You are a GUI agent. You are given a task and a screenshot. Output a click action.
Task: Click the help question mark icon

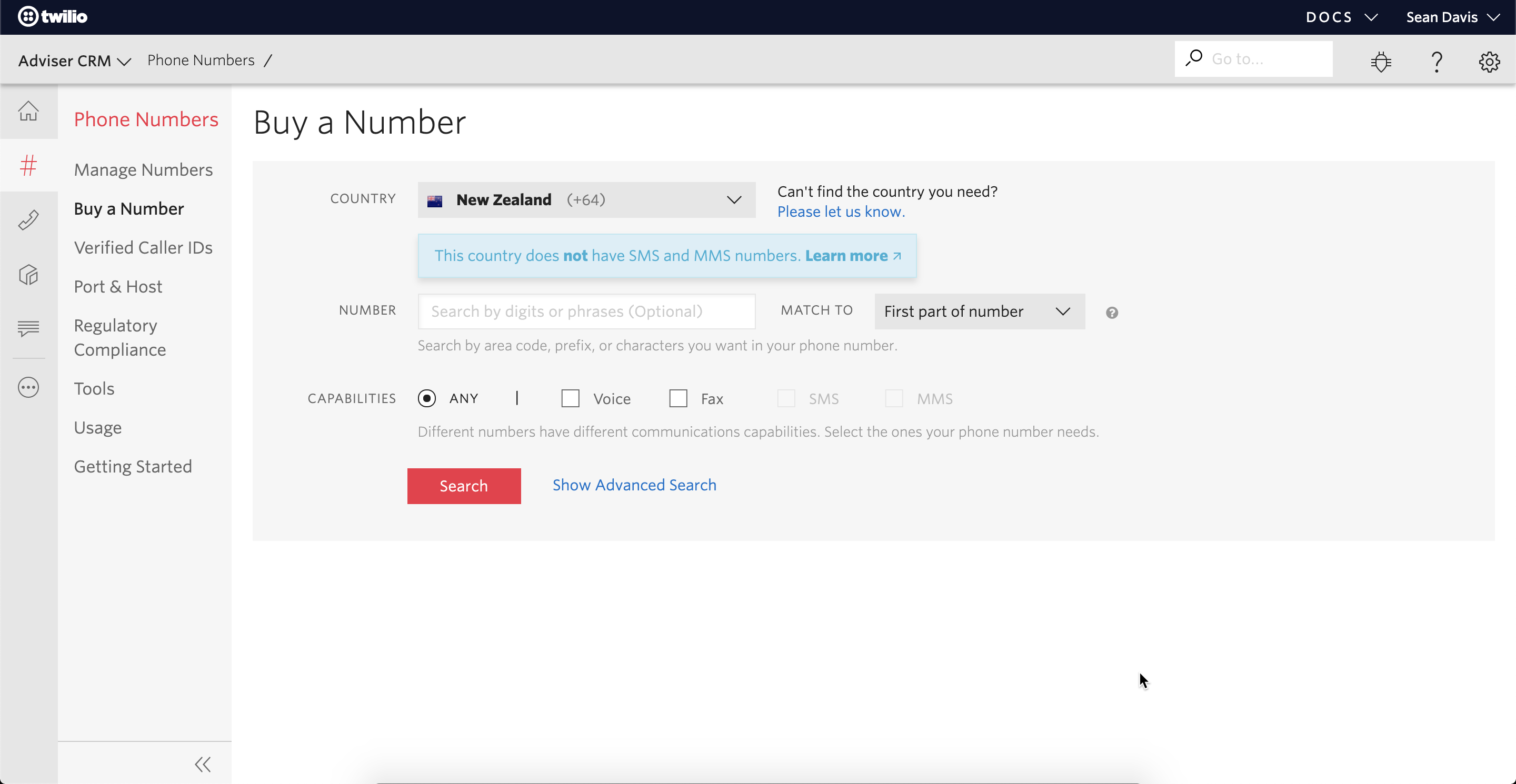point(1437,61)
